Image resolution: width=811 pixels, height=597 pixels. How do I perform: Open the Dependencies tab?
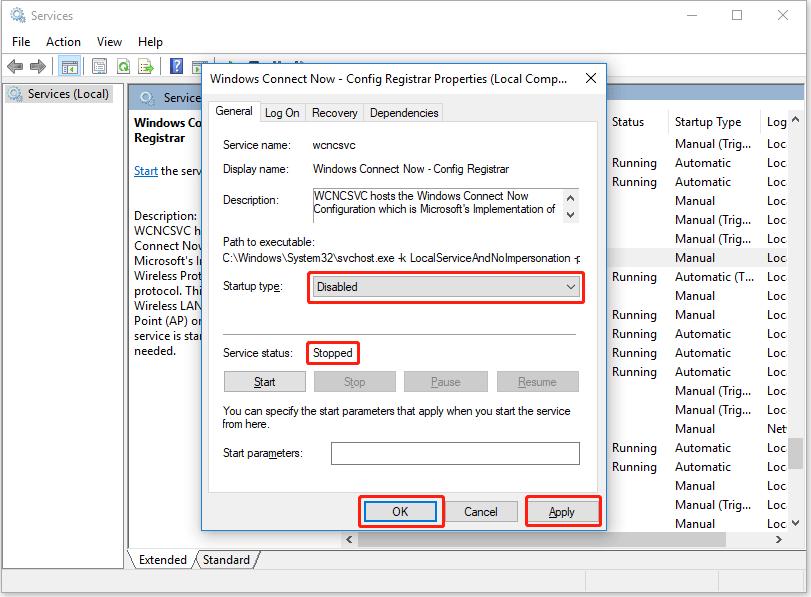(x=404, y=113)
